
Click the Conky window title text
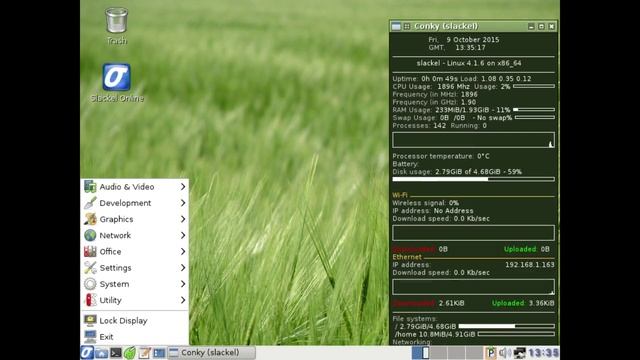pyautogui.click(x=446, y=26)
